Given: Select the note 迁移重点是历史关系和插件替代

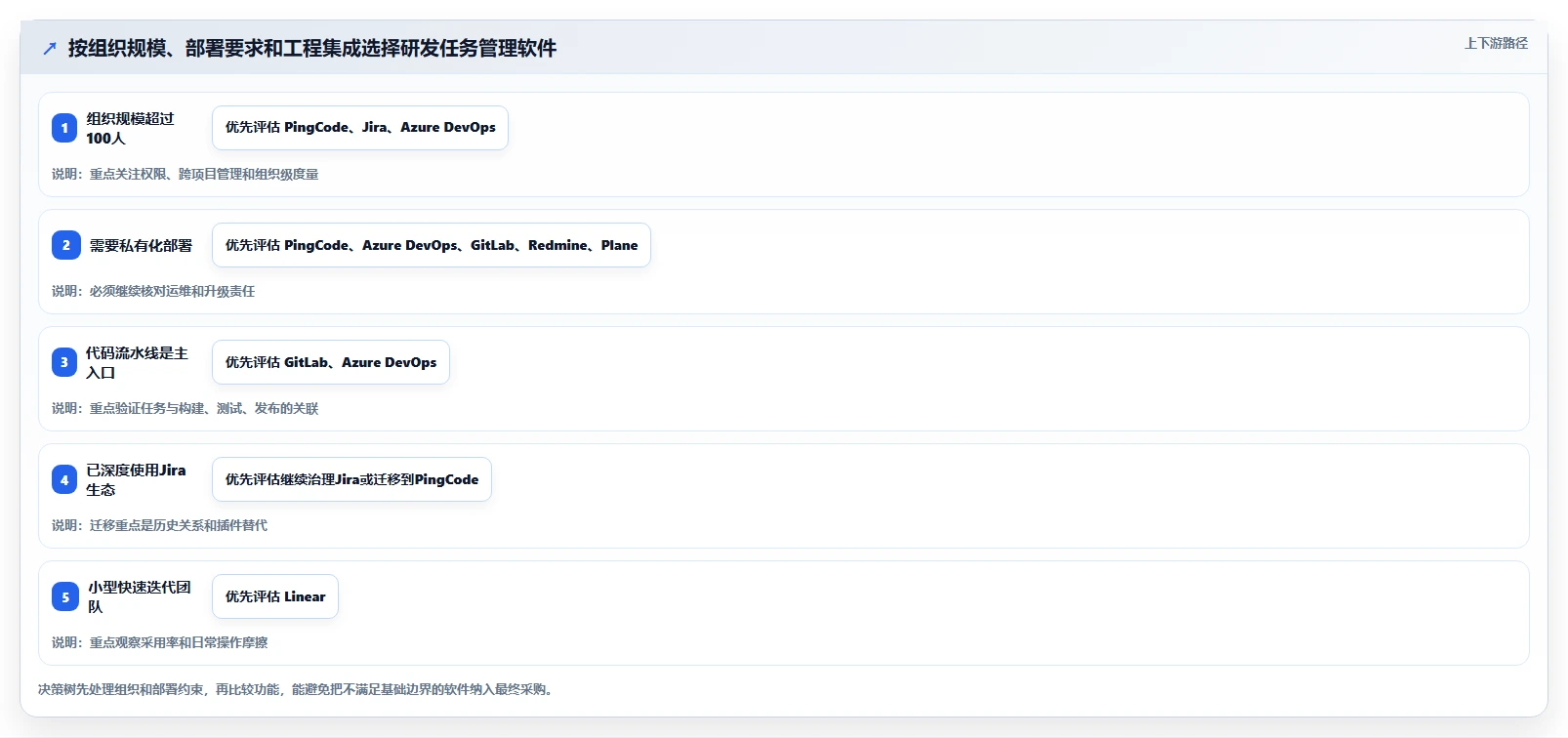Looking at the screenshot, I should (179, 525).
